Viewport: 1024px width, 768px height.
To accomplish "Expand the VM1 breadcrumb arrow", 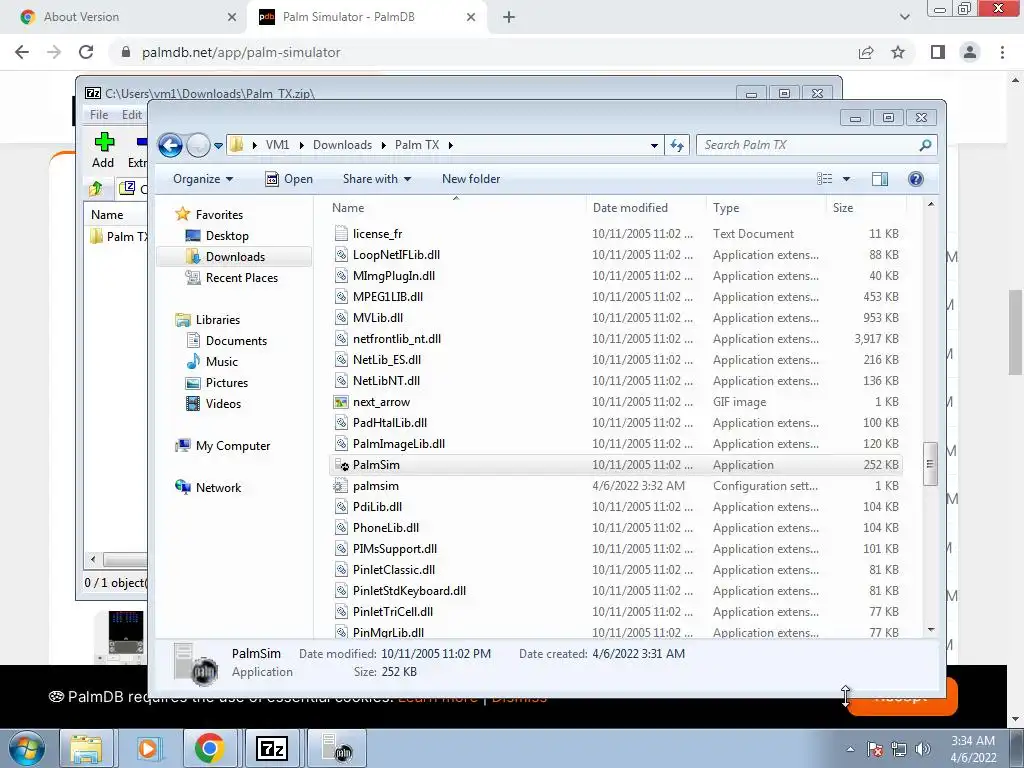I will [x=301, y=145].
